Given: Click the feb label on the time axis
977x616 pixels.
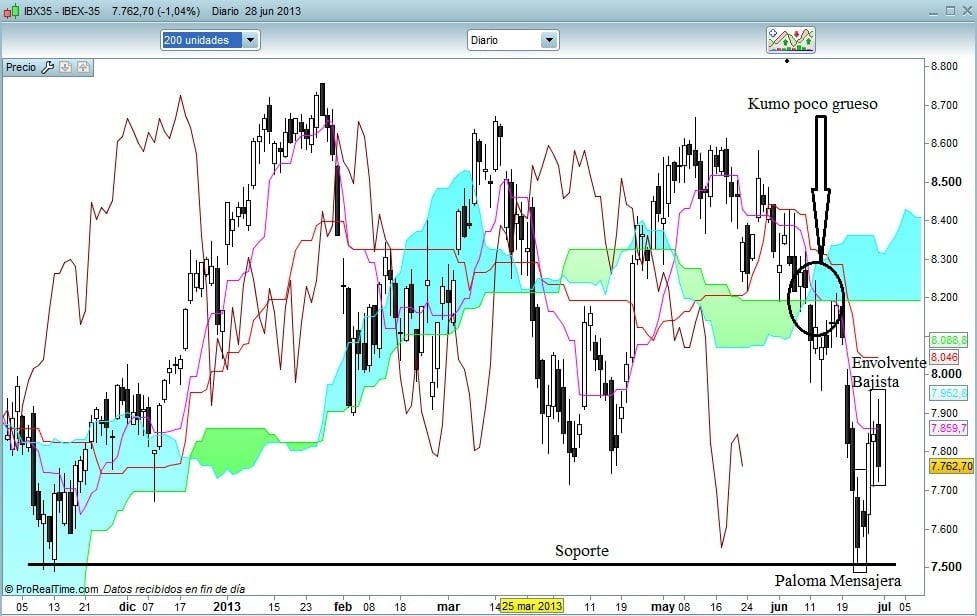Looking at the screenshot, I should (x=343, y=607).
